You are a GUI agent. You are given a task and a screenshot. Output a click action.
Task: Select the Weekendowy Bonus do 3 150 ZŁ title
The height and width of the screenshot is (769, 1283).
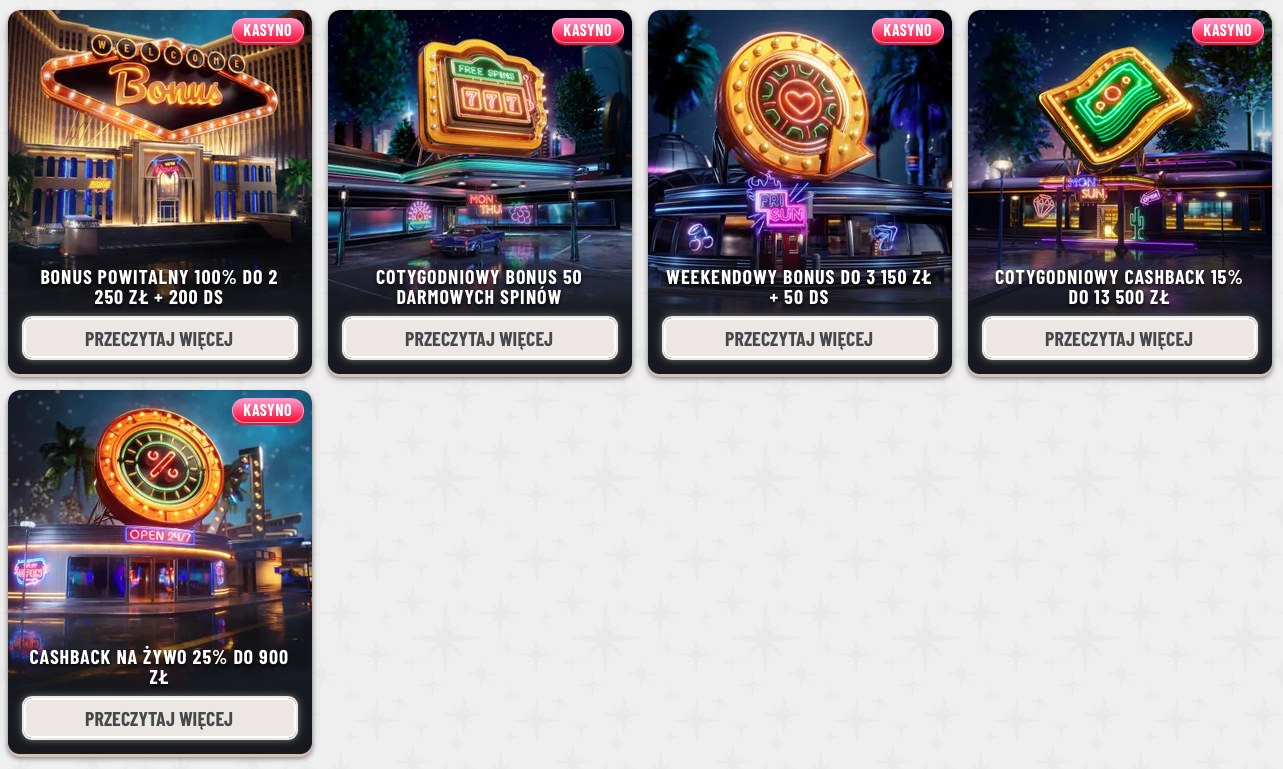click(x=800, y=287)
